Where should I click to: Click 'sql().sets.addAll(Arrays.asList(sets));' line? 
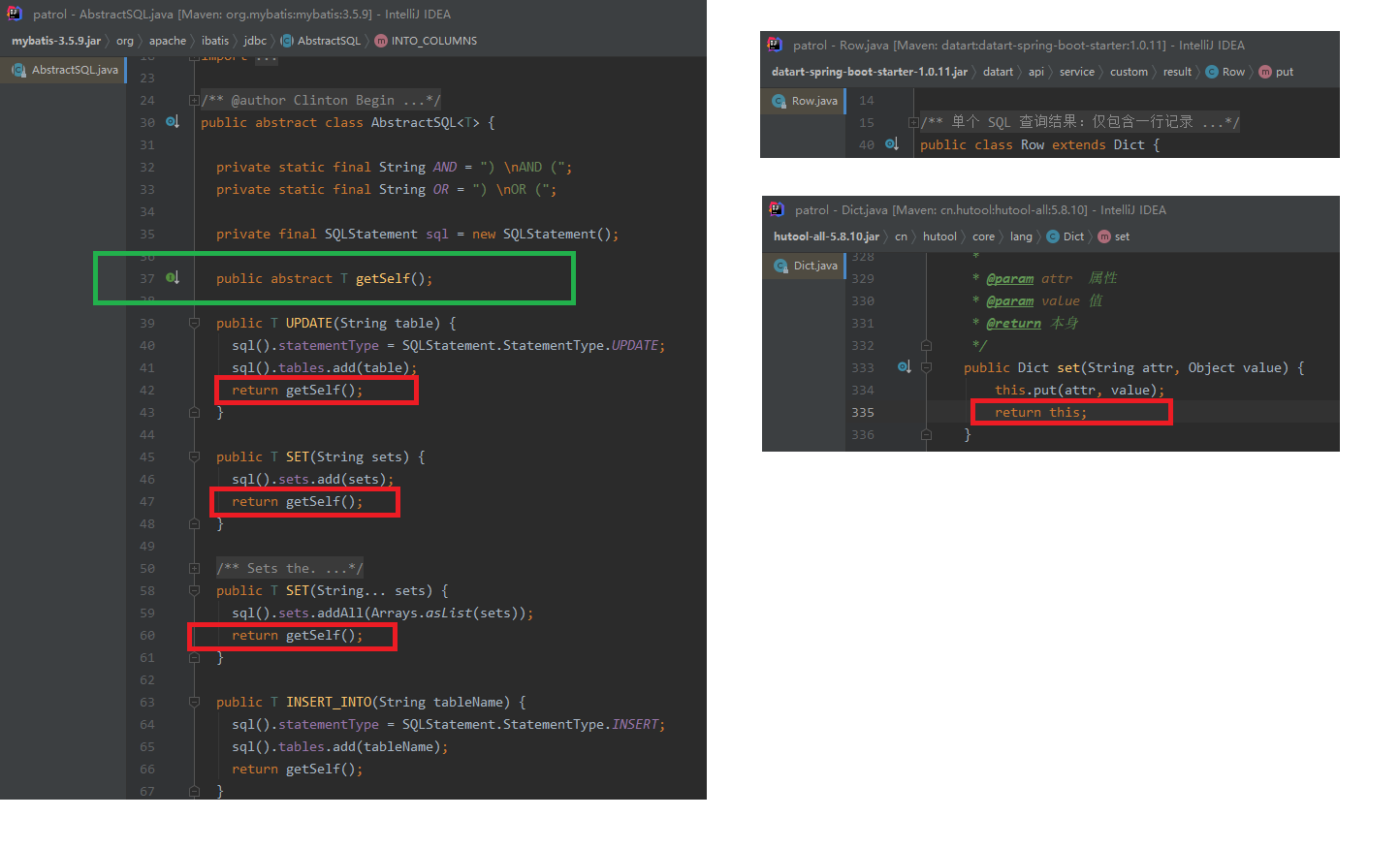pyautogui.click(x=383, y=613)
